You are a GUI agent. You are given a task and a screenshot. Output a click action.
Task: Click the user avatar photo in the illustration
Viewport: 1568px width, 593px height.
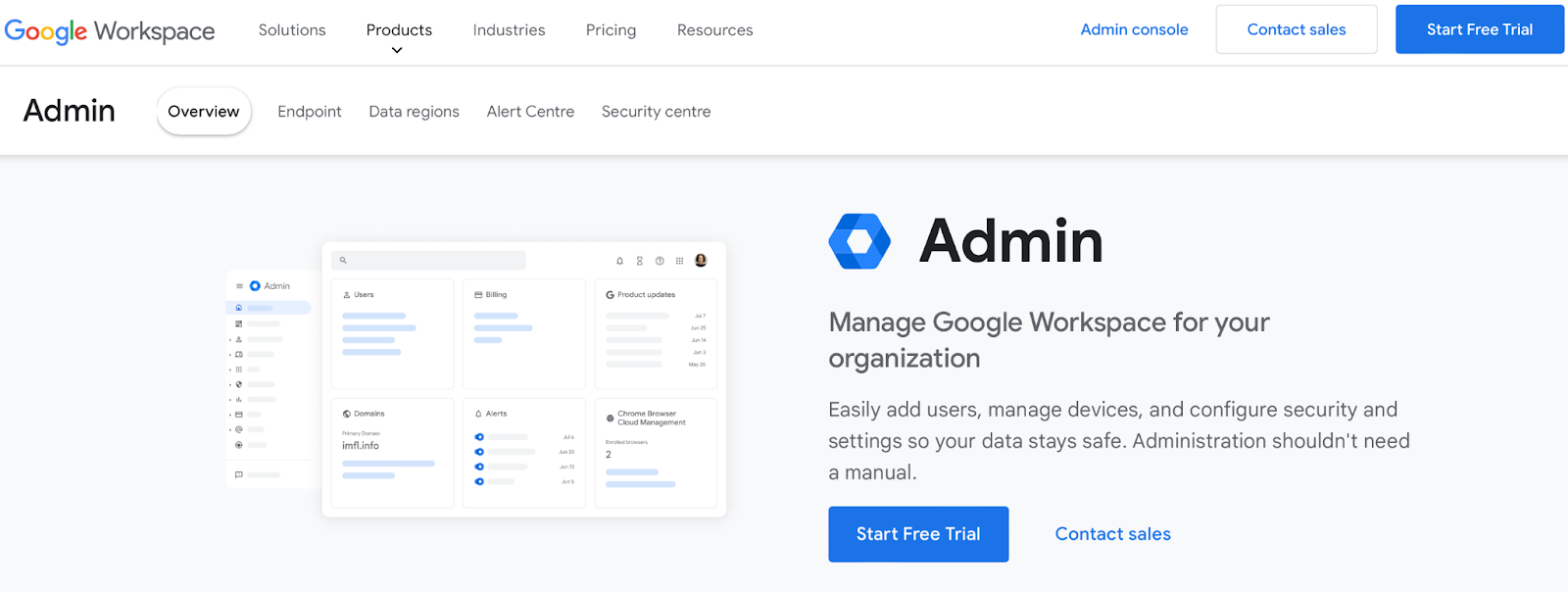701,260
